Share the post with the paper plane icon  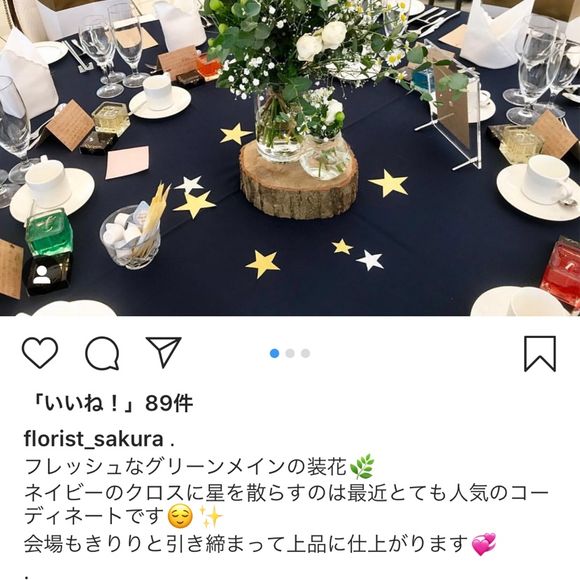pyautogui.click(x=163, y=352)
